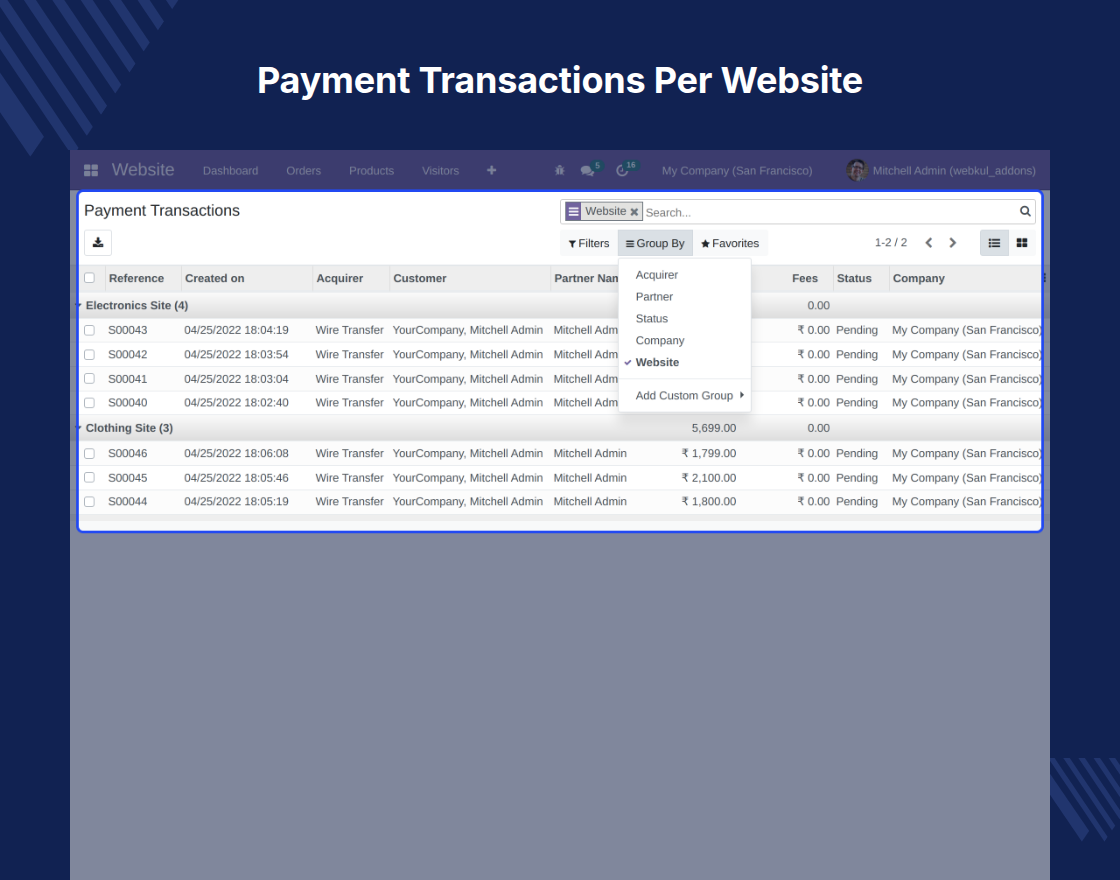Viewport: 1120px width, 880px height.
Task: Open the Dashboard menu
Action: 230,171
